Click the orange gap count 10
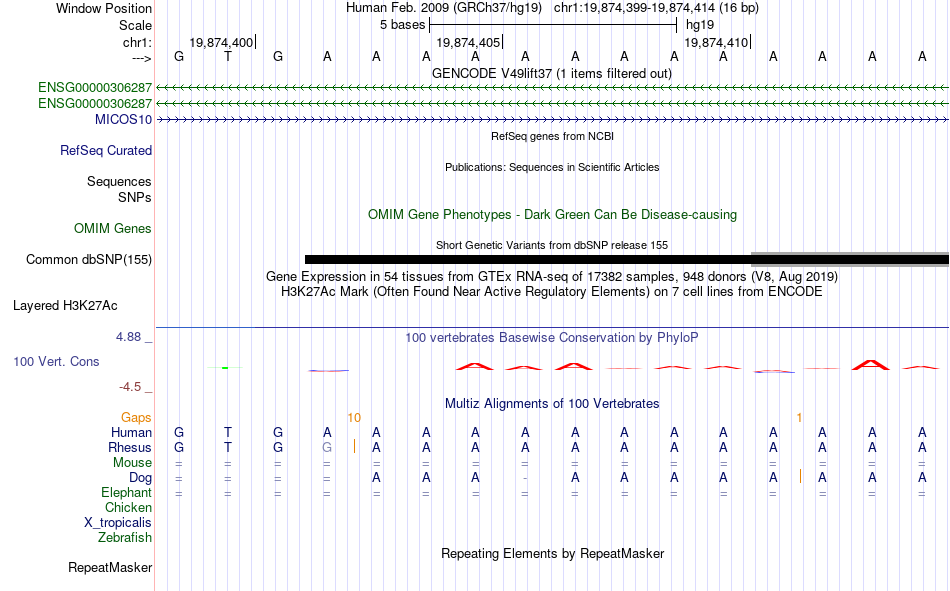Screen dimensions: 950x591 354,418
